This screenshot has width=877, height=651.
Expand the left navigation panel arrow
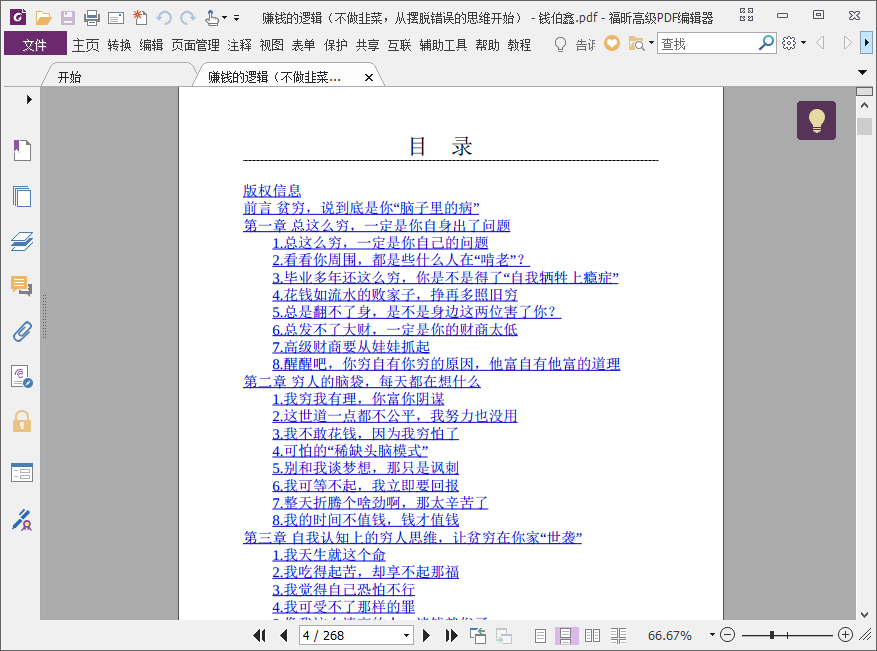click(x=29, y=100)
